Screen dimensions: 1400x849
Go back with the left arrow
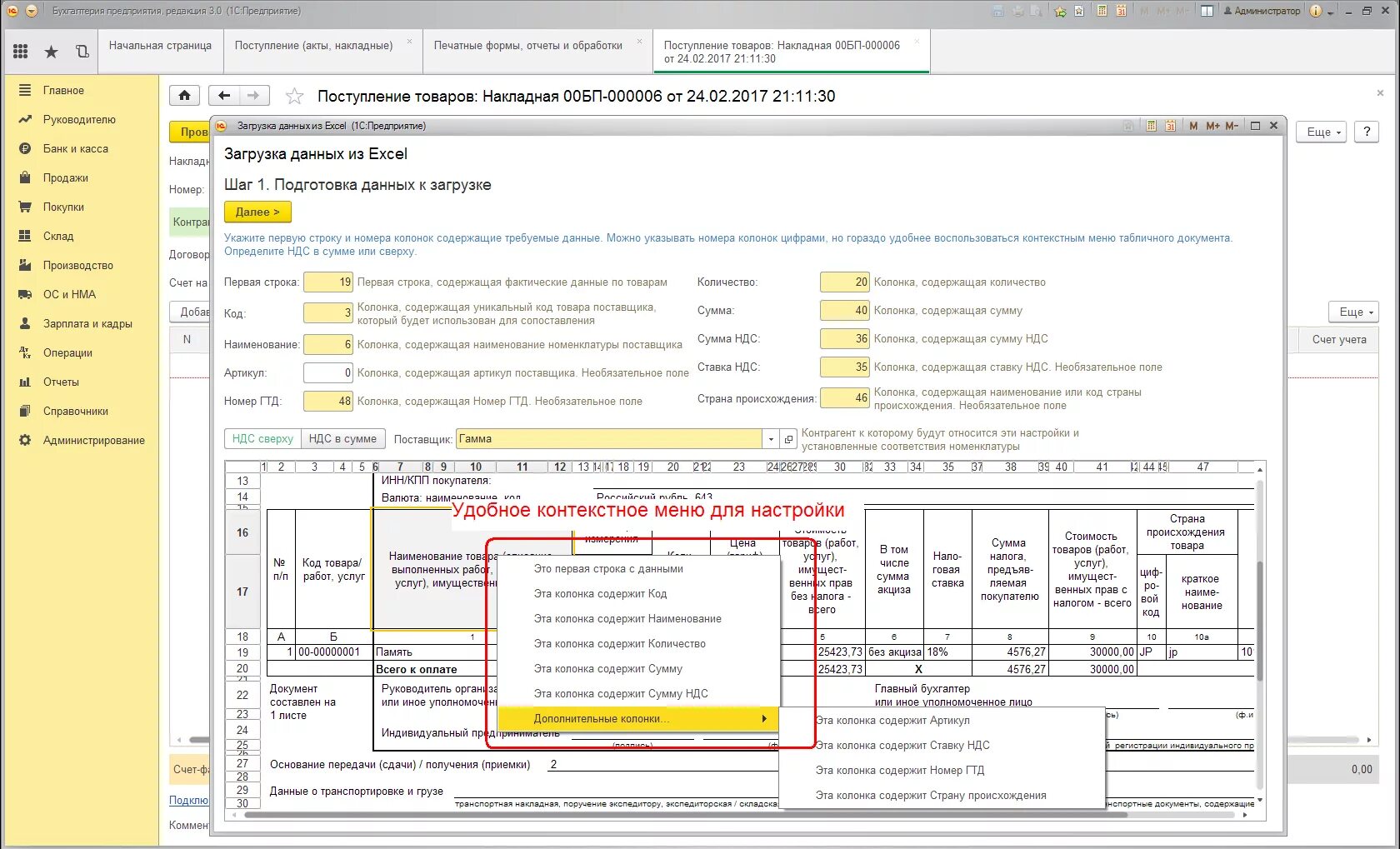coord(224,96)
